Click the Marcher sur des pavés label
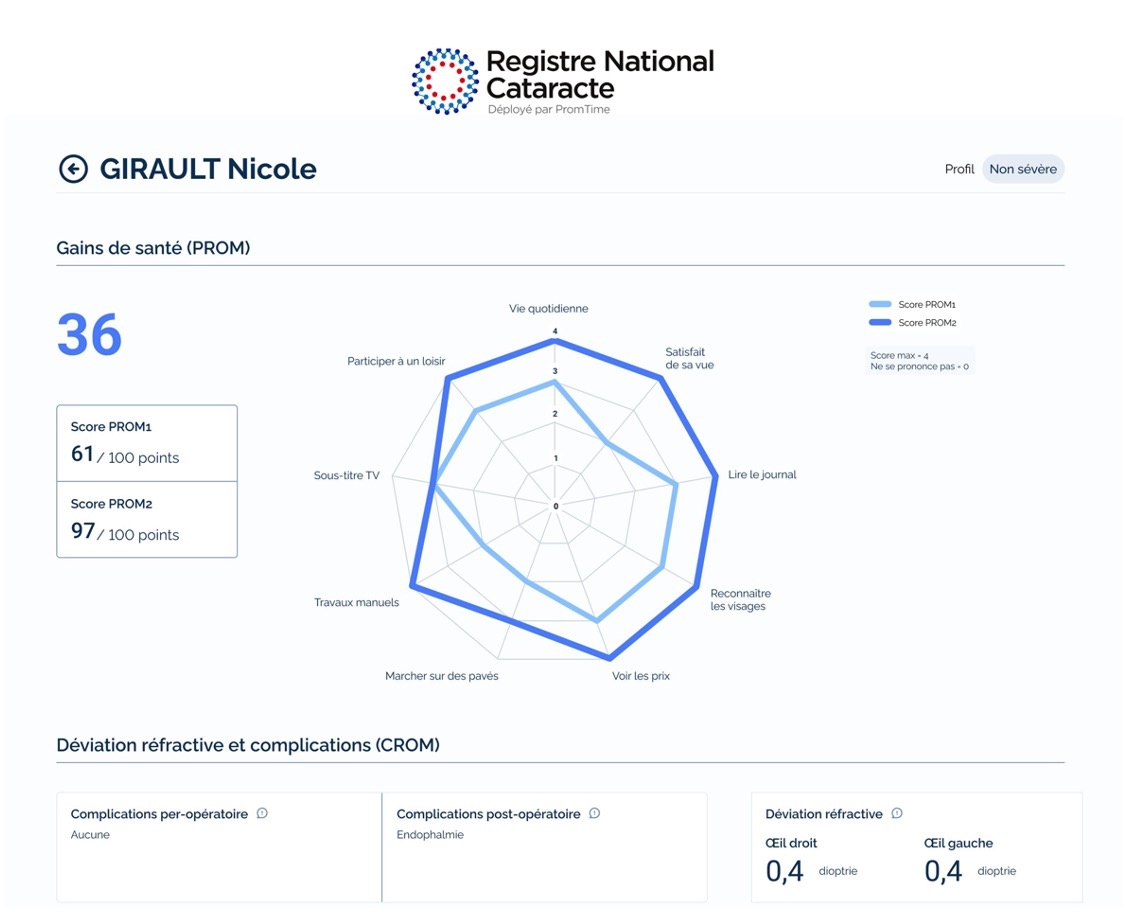1127x912 pixels. tap(441, 677)
